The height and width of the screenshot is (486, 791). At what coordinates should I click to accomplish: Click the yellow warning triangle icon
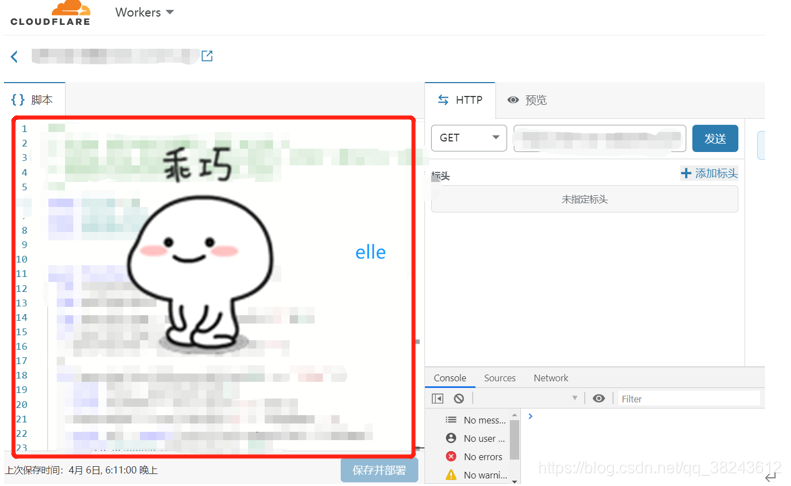[451, 475]
